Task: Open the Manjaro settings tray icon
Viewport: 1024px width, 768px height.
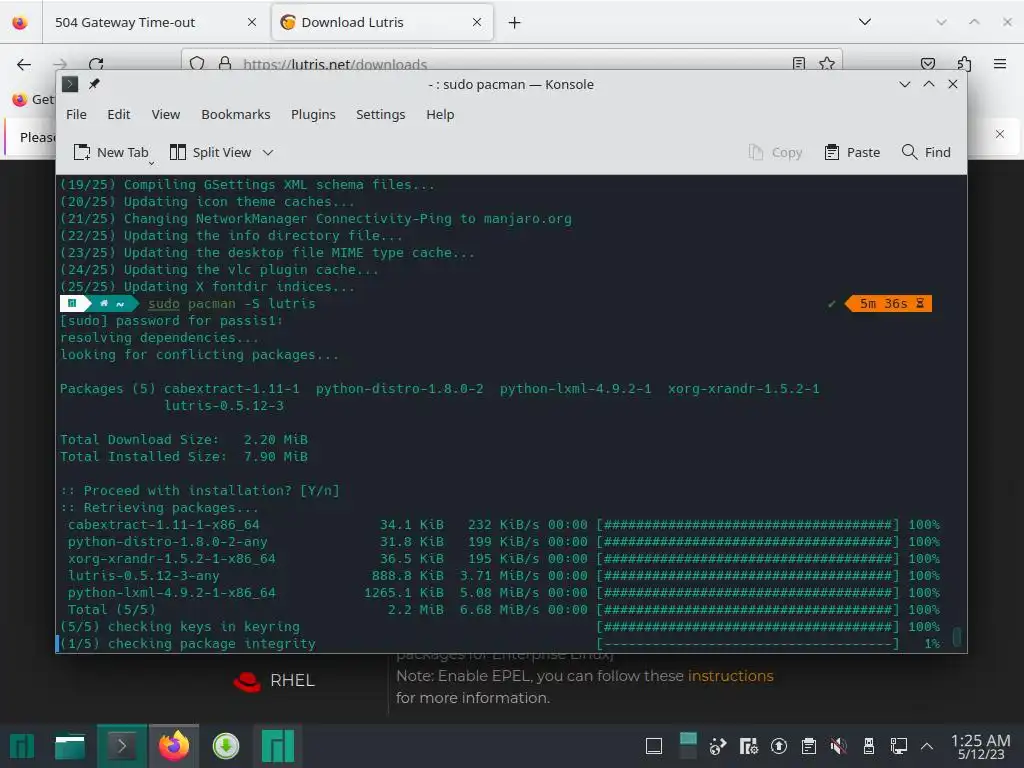Action: (748, 746)
